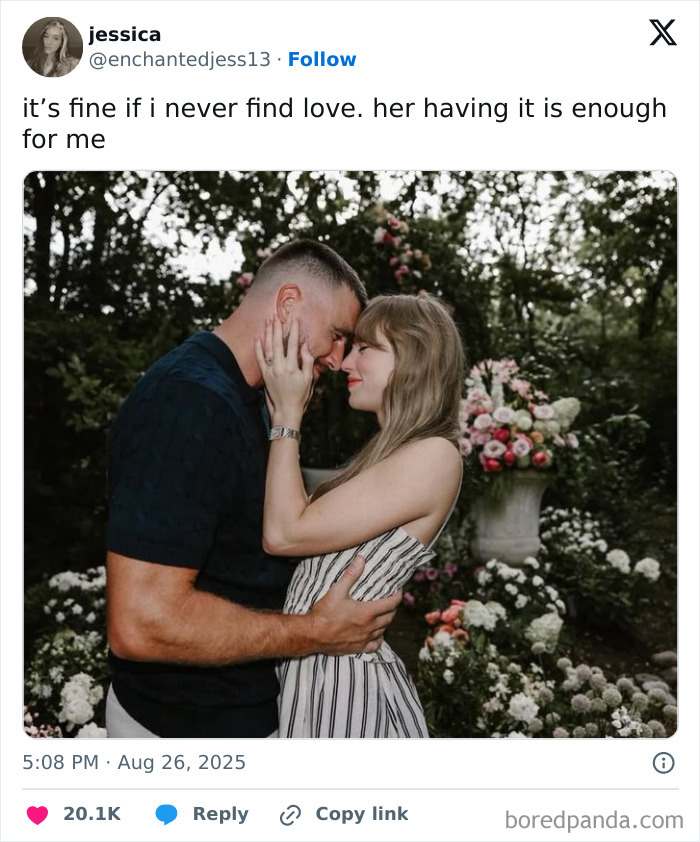Click the white flower urn in the photo
700x842 pixels.
click(x=509, y=517)
